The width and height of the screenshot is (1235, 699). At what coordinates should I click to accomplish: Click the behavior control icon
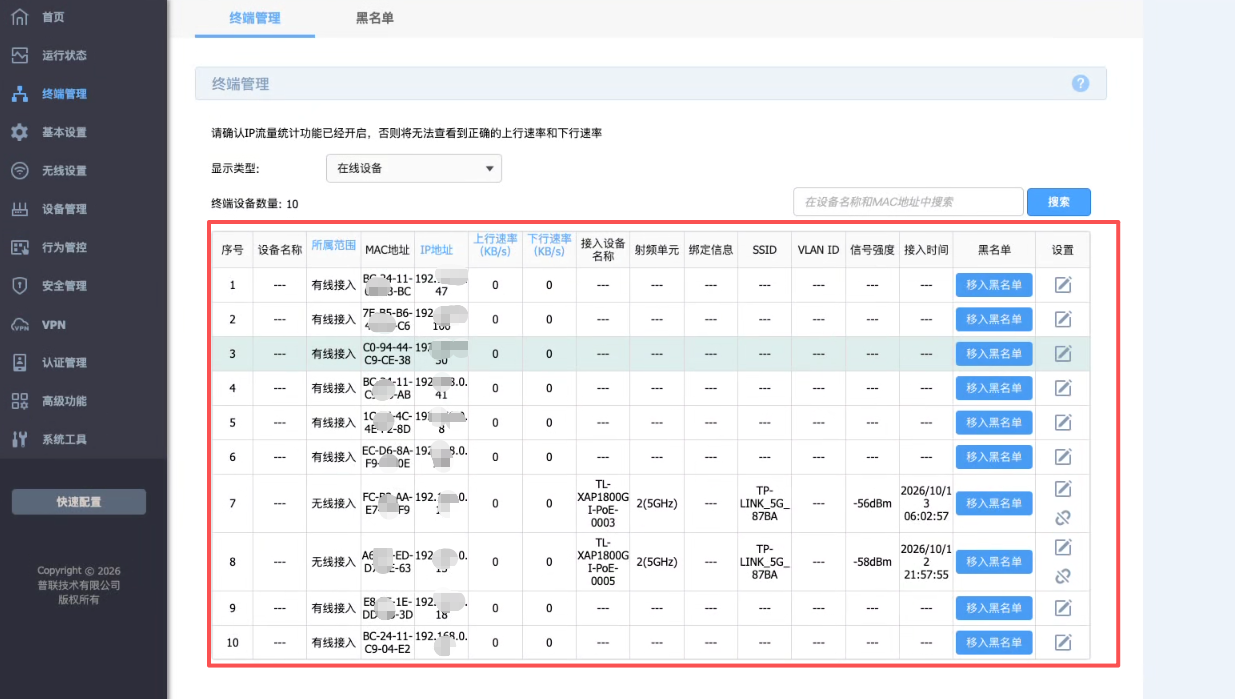(x=20, y=247)
